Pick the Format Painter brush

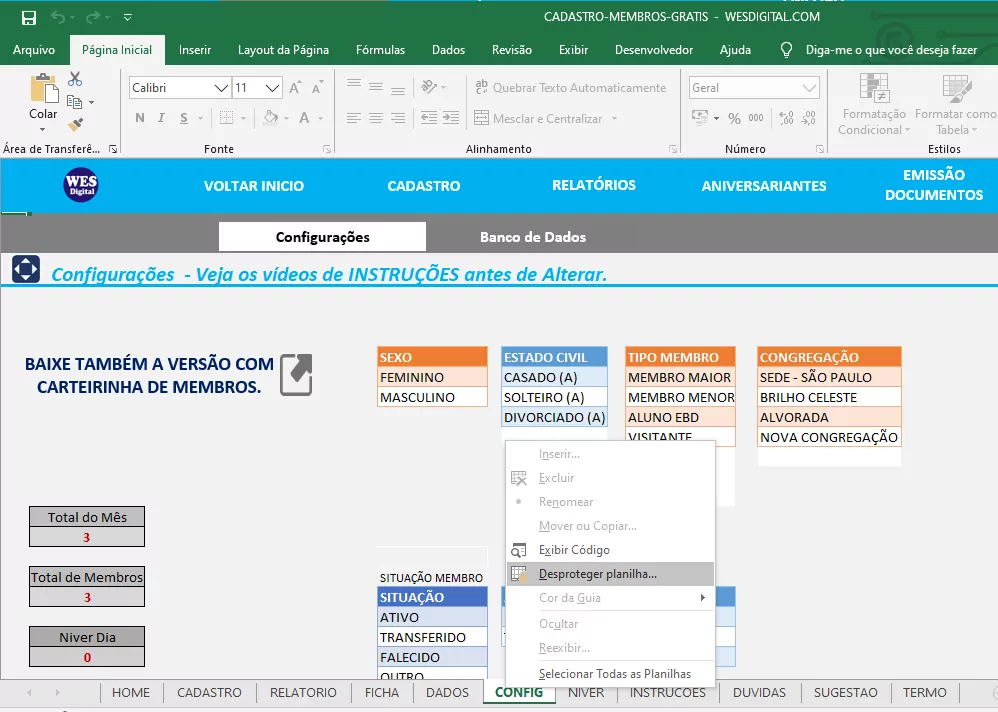pyautogui.click(x=75, y=125)
